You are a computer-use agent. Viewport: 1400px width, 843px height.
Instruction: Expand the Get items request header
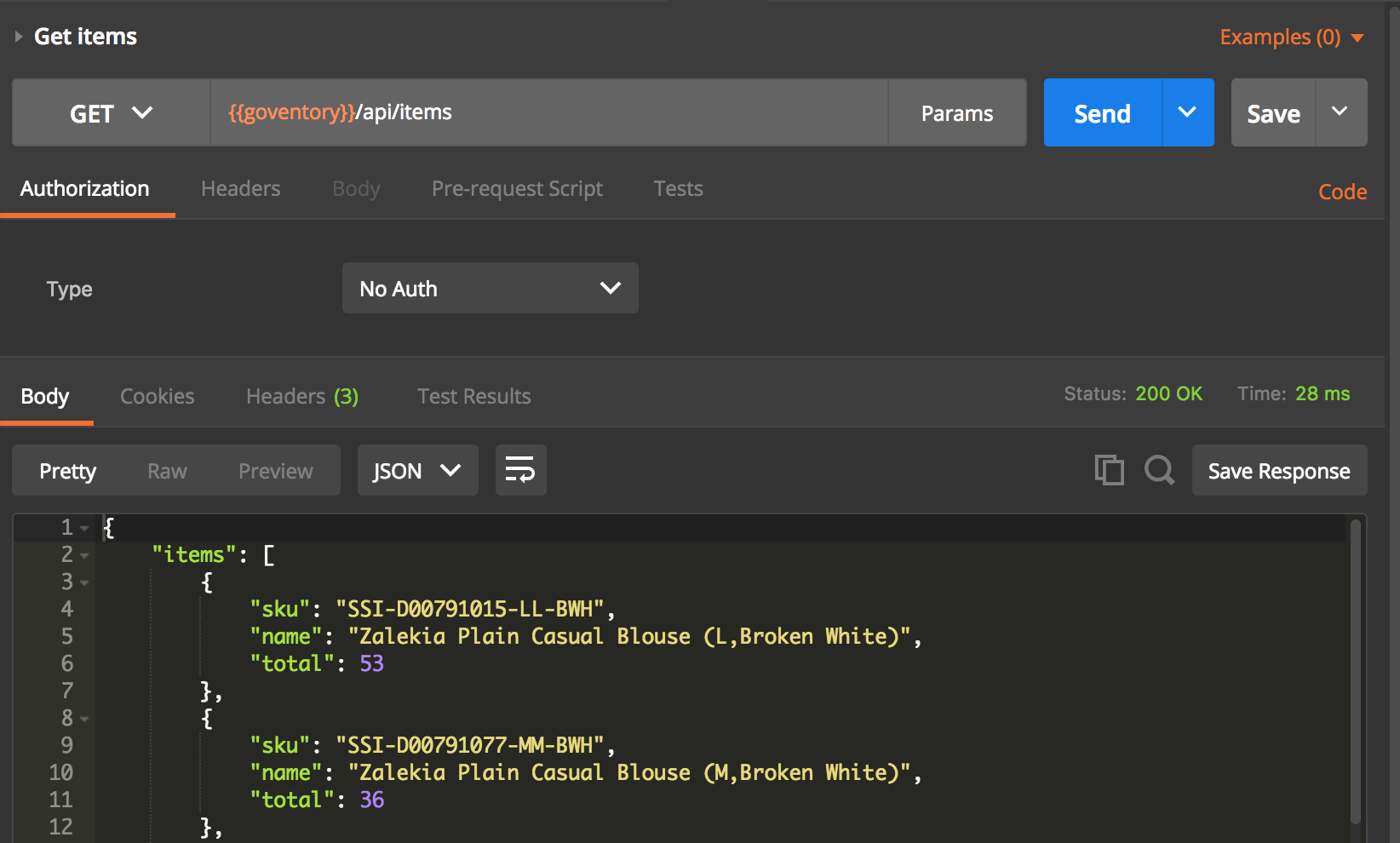pyautogui.click(x=19, y=37)
